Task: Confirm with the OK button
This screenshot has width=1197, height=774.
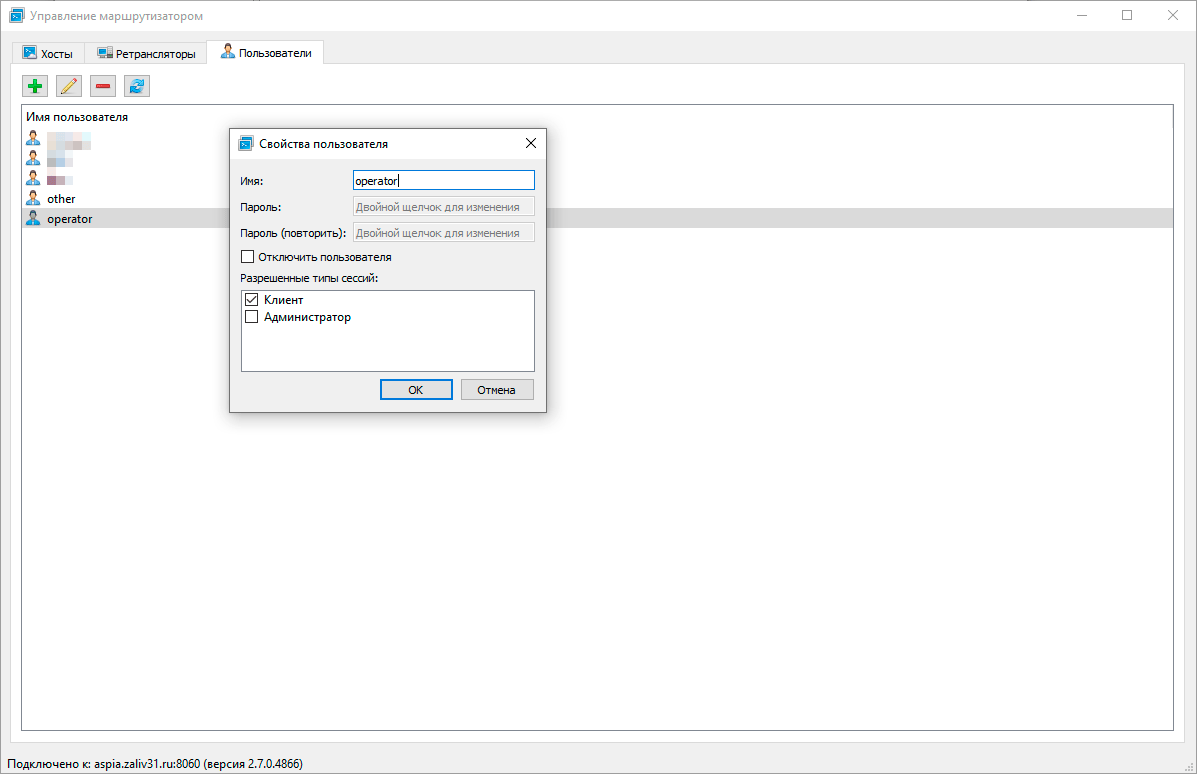Action: coord(416,389)
